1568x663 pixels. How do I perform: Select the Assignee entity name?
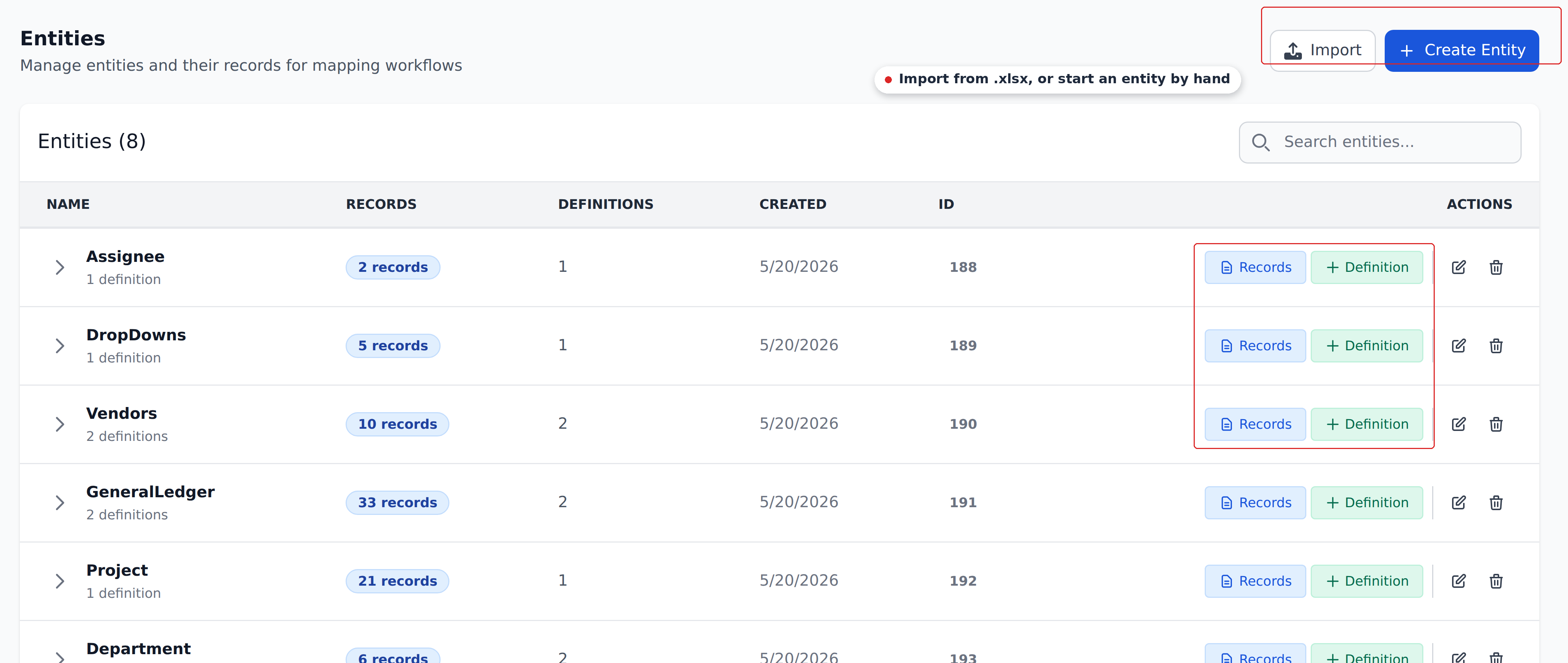pos(126,257)
